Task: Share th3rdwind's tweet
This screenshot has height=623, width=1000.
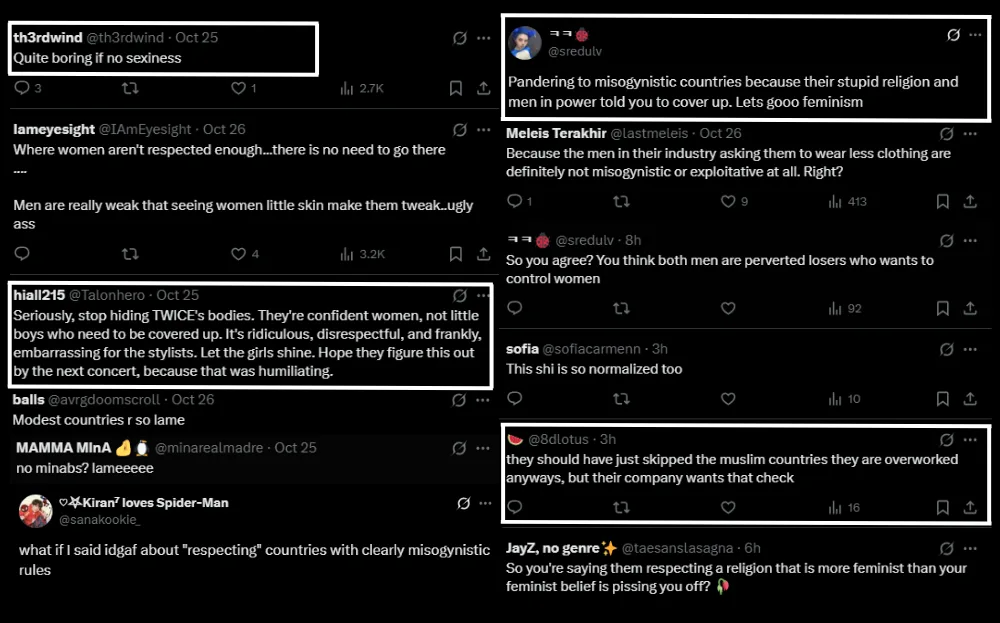Action: click(x=484, y=88)
